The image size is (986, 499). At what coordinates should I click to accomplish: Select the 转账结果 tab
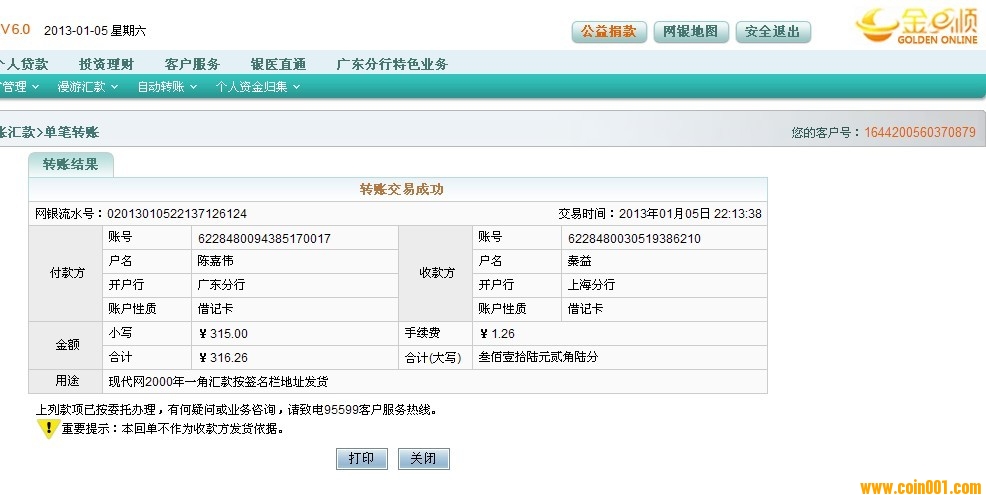pos(70,165)
